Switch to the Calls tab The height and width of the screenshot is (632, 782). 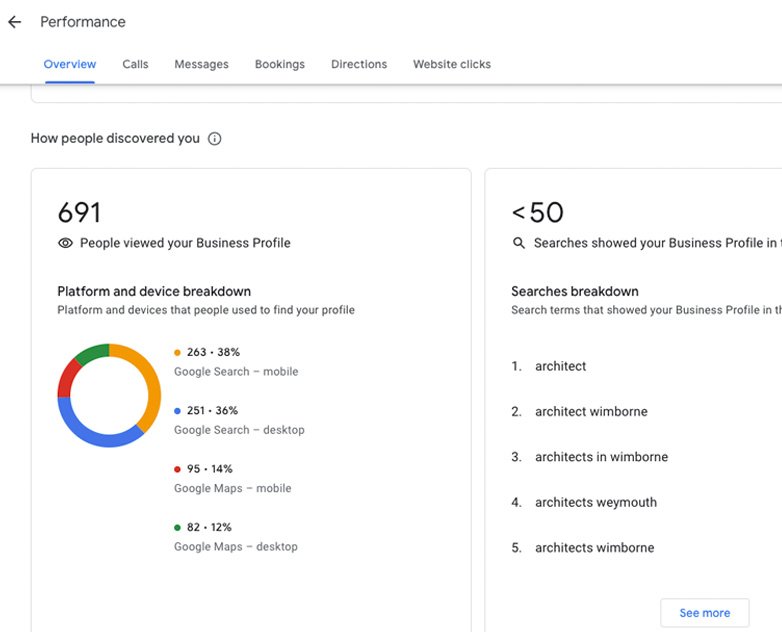pyautogui.click(x=135, y=64)
